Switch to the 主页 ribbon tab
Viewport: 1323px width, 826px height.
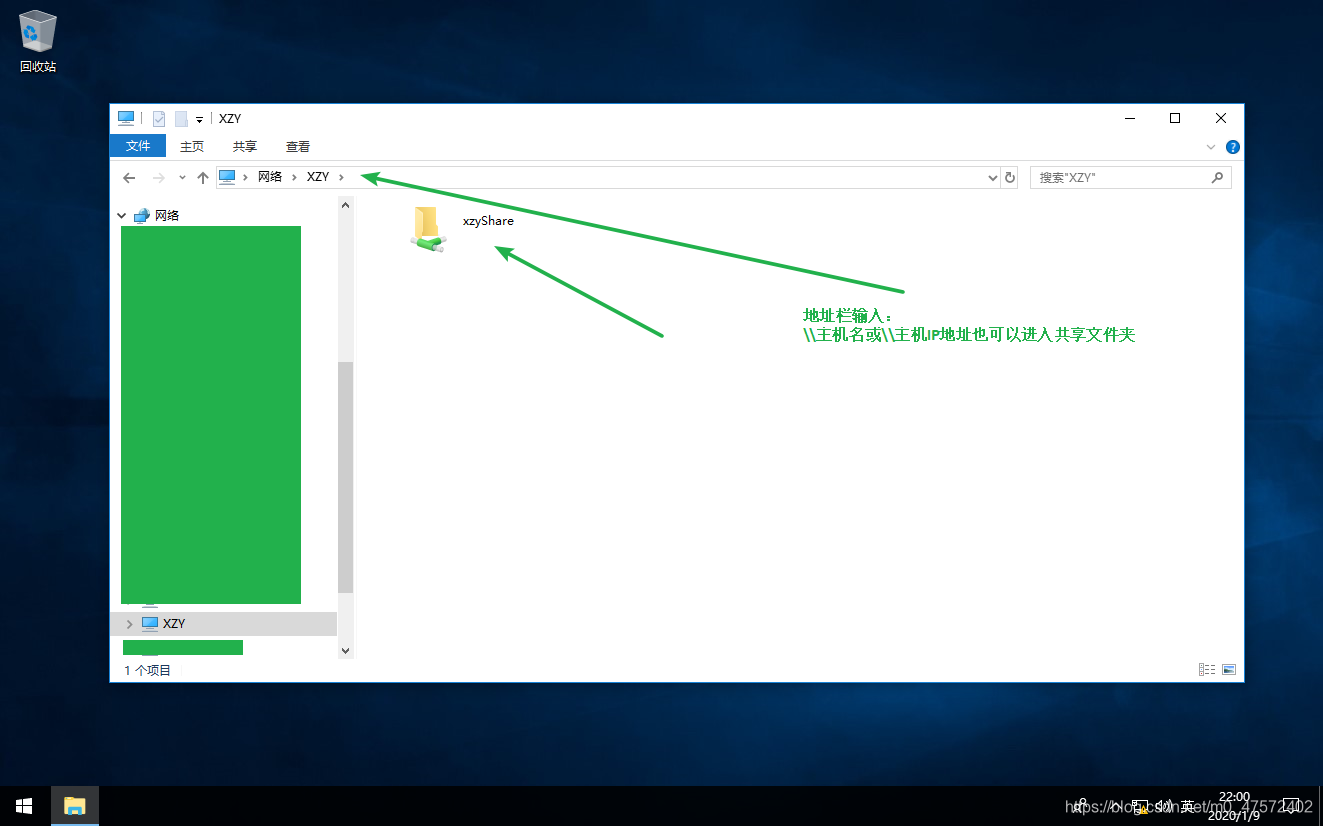tap(192, 146)
